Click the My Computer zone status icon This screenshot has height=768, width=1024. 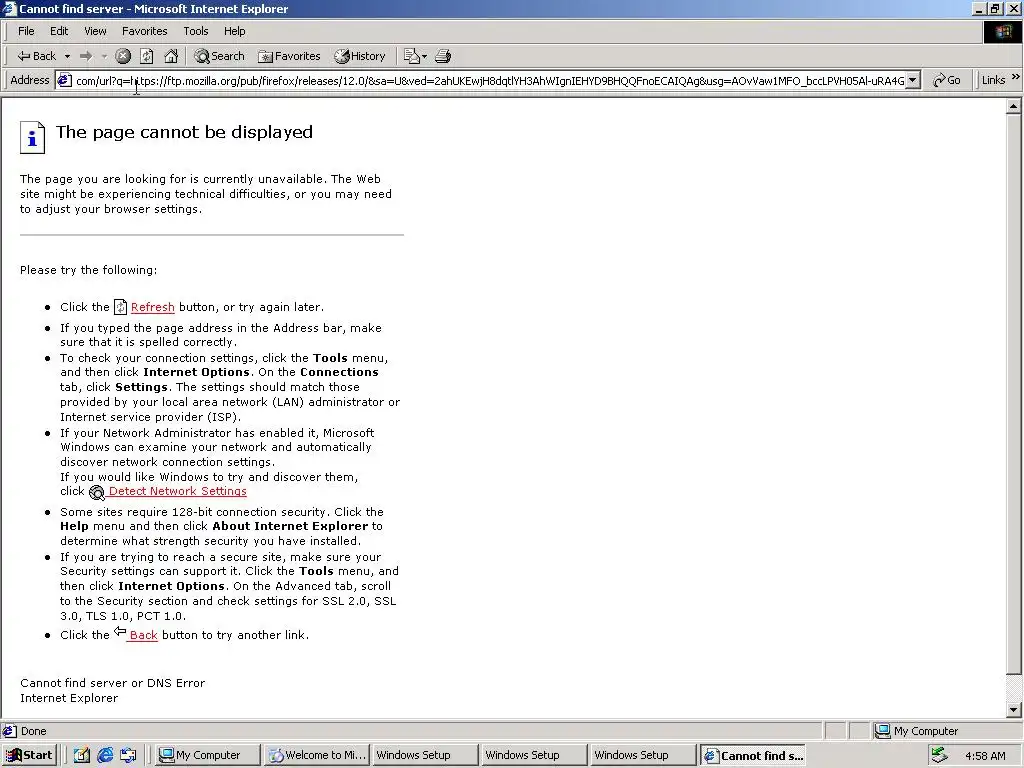click(882, 731)
